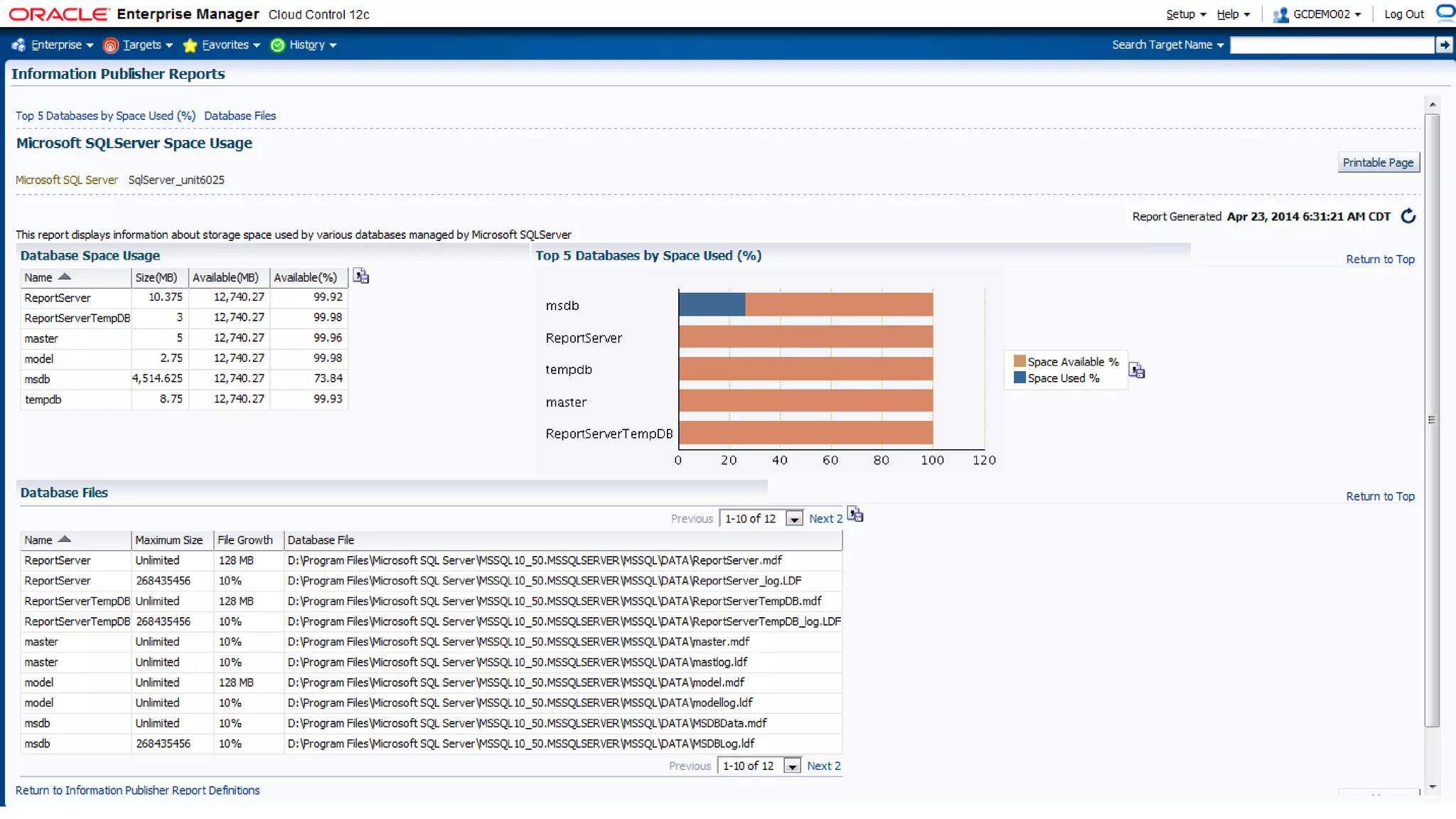Click the Microsoft SQL Server label
This screenshot has height=819, width=1456.
[x=67, y=180]
